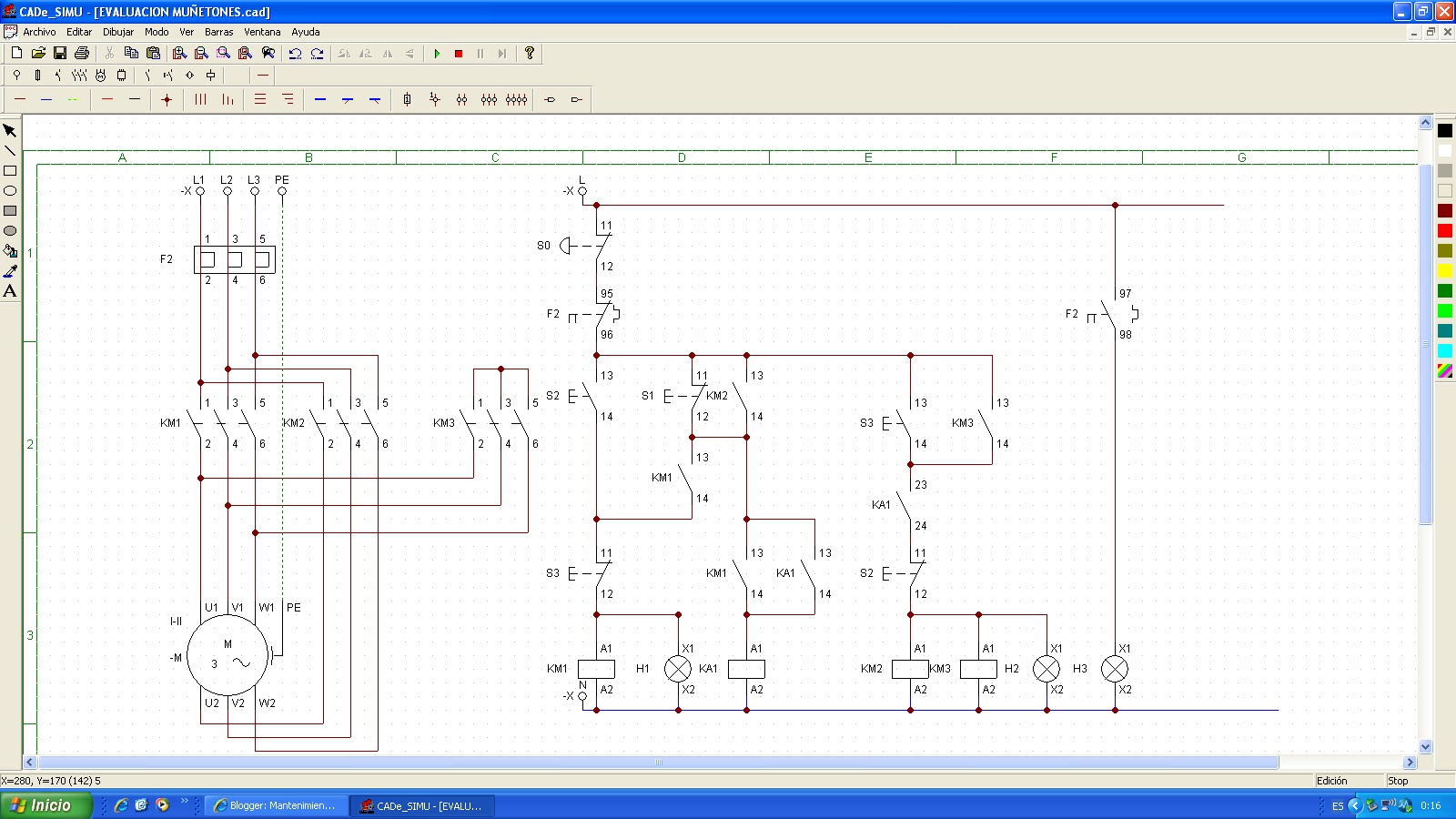Viewport: 1456px width, 819px height.
Task: Select the red phase wire tool
Action: tap(20, 99)
